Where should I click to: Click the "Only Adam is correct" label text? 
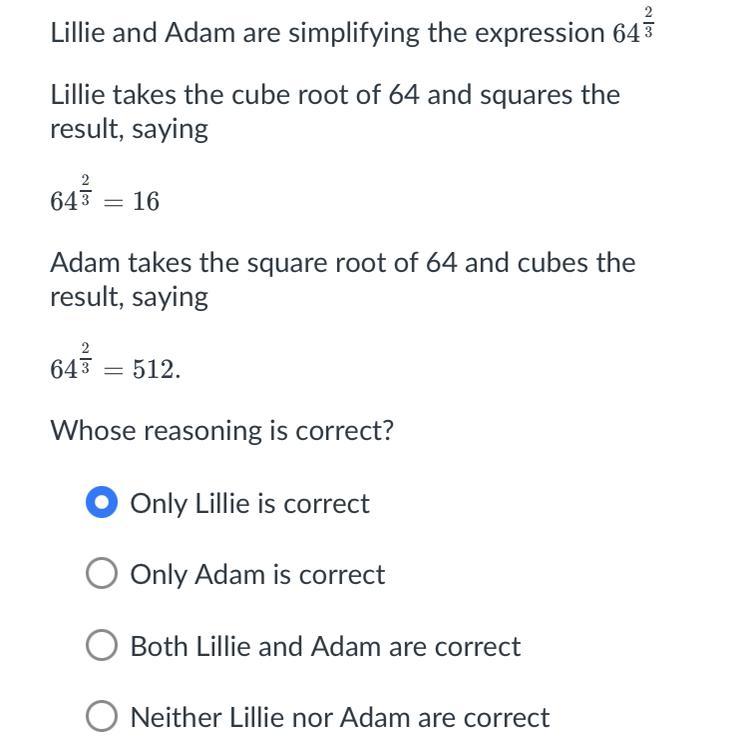[x=257, y=574]
